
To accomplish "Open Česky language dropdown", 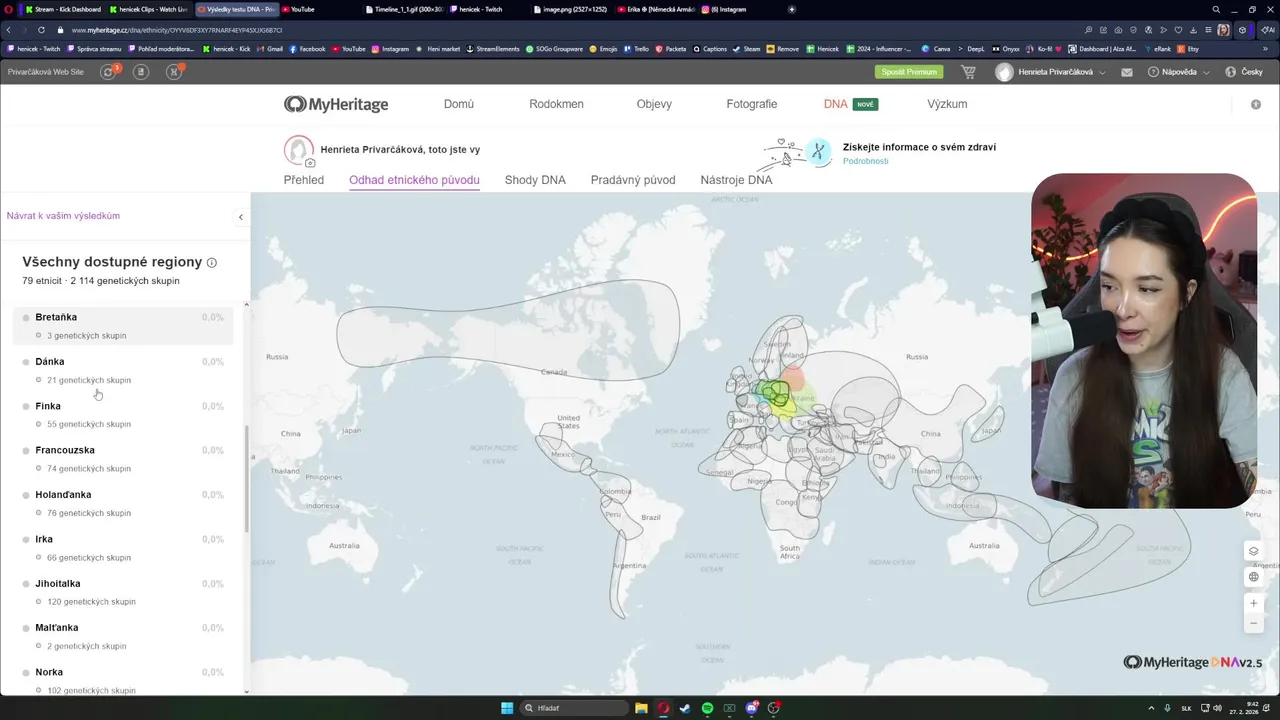I will pos(1244,72).
